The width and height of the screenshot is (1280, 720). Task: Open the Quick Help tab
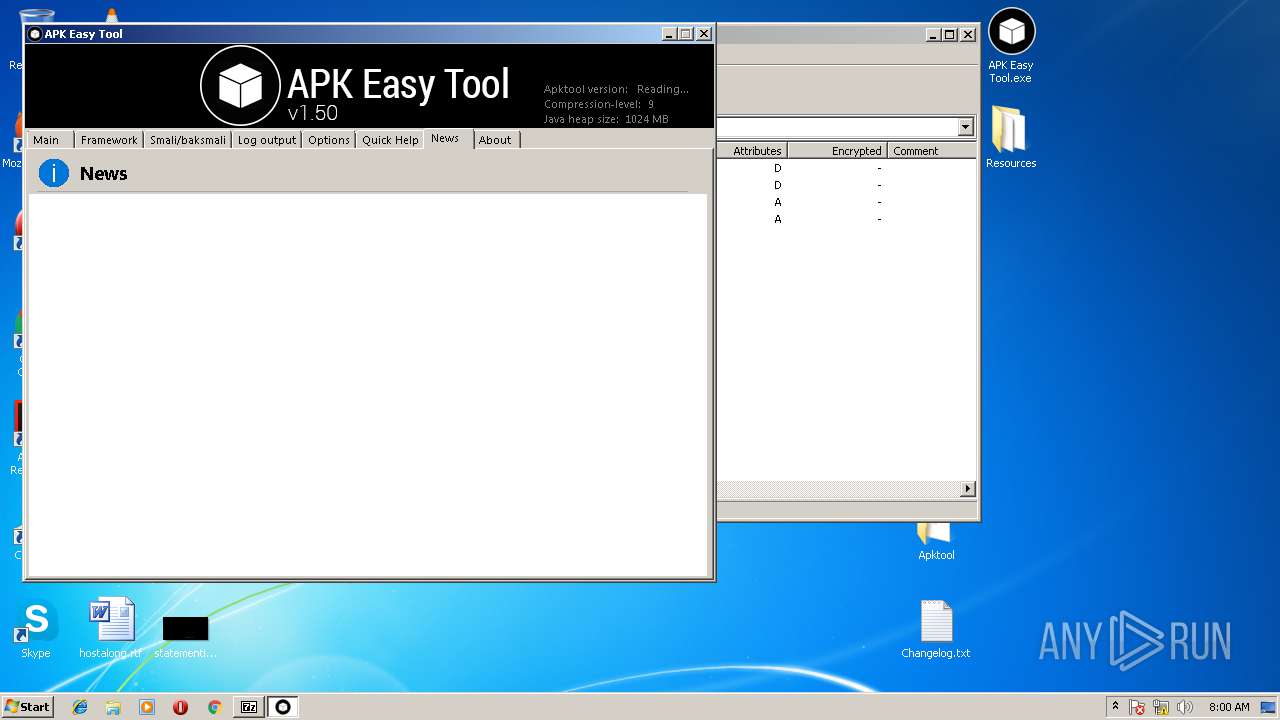click(x=390, y=140)
